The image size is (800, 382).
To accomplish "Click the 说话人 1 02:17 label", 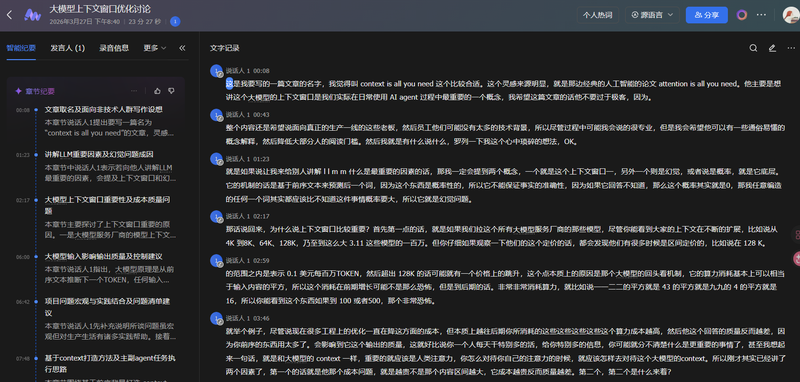I will (x=247, y=216).
